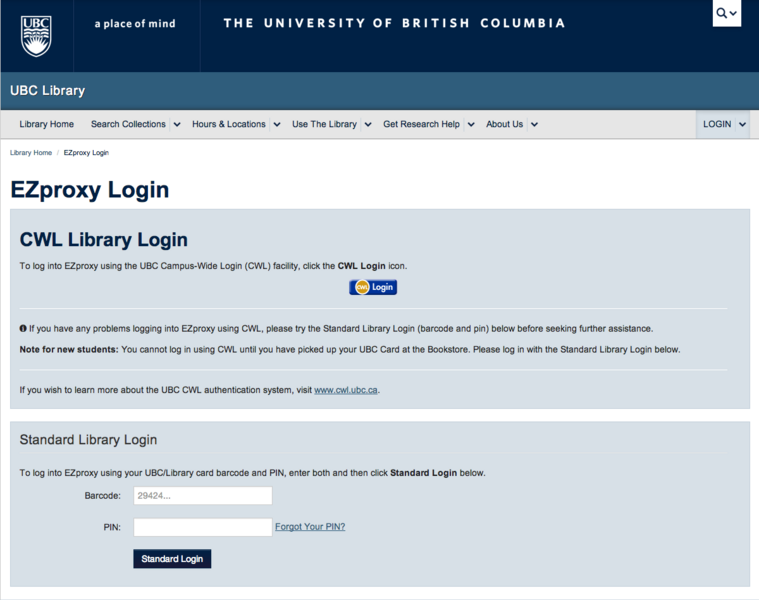The width and height of the screenshot is (759, 600).
Task: Click Library Home breadcrumb link
Action: coord(31,153)
